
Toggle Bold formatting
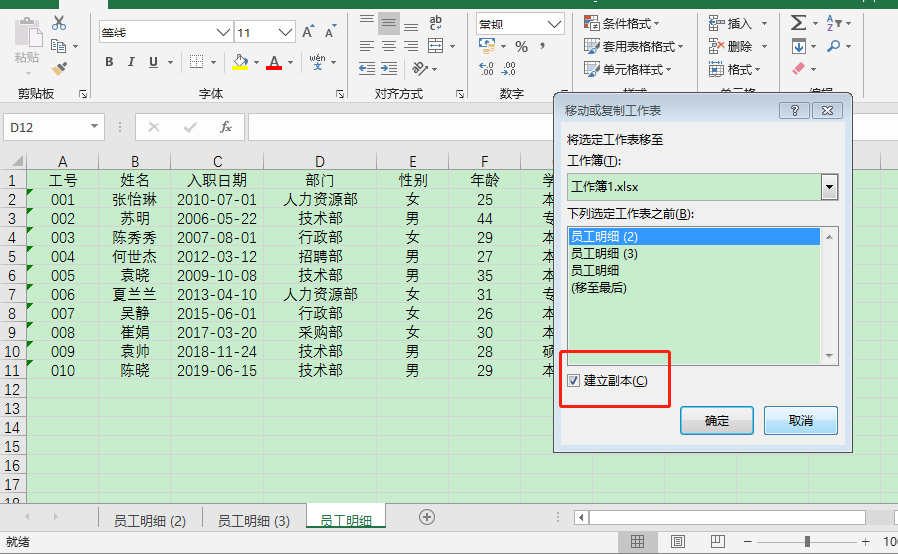pos(109,62)
